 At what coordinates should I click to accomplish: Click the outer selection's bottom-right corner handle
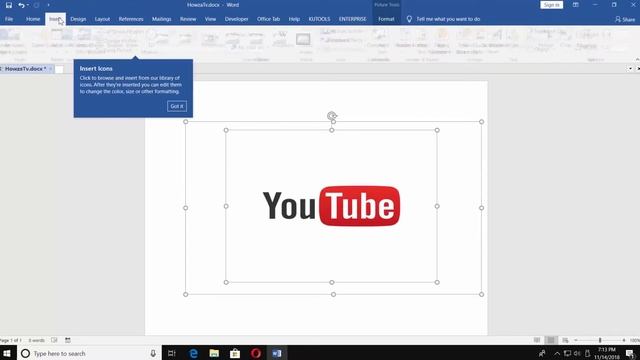[x=481, y=294]
